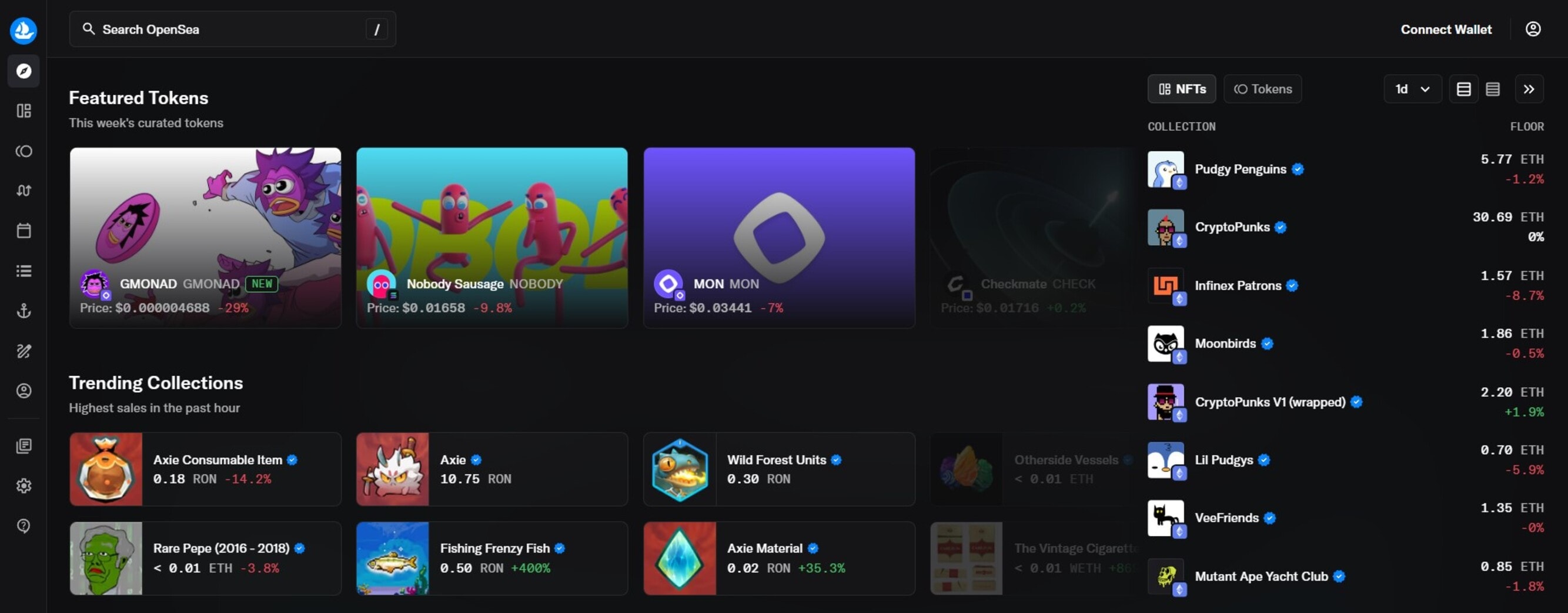Click the Connect Wallet button

coord(1446,29)
